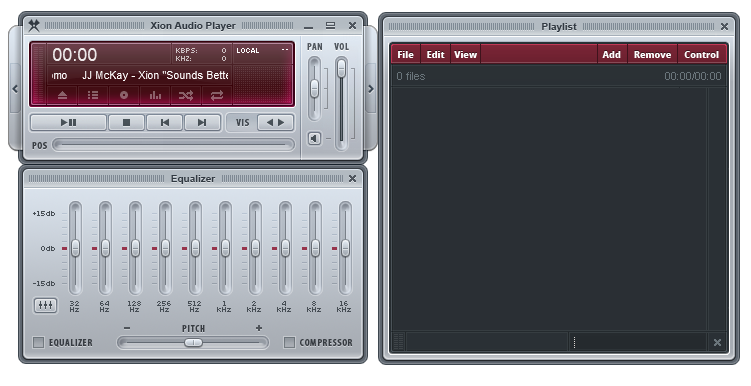Increase pitch with the plus sign

[259, 328]
